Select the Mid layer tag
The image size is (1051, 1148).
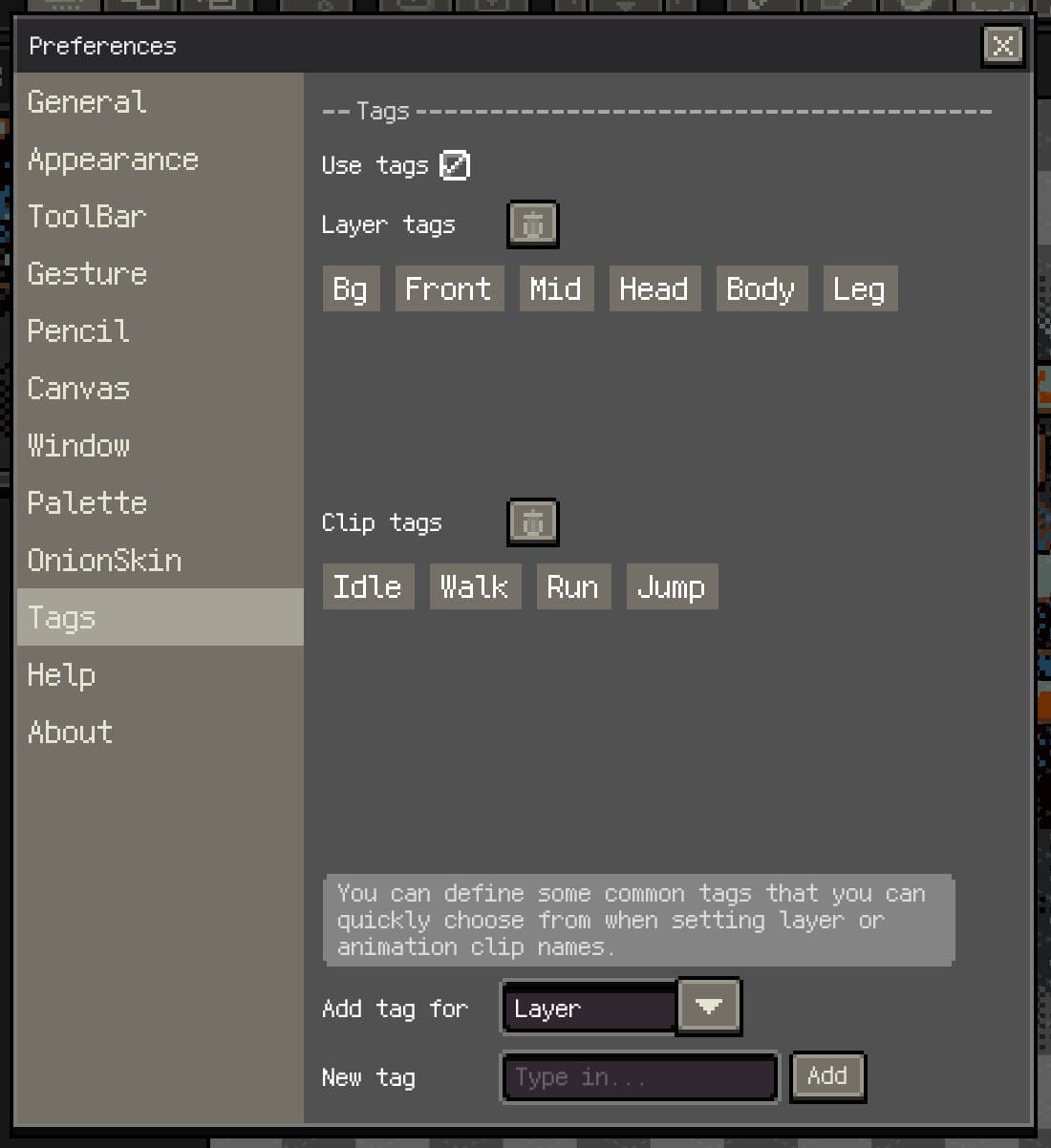[556, 288]
